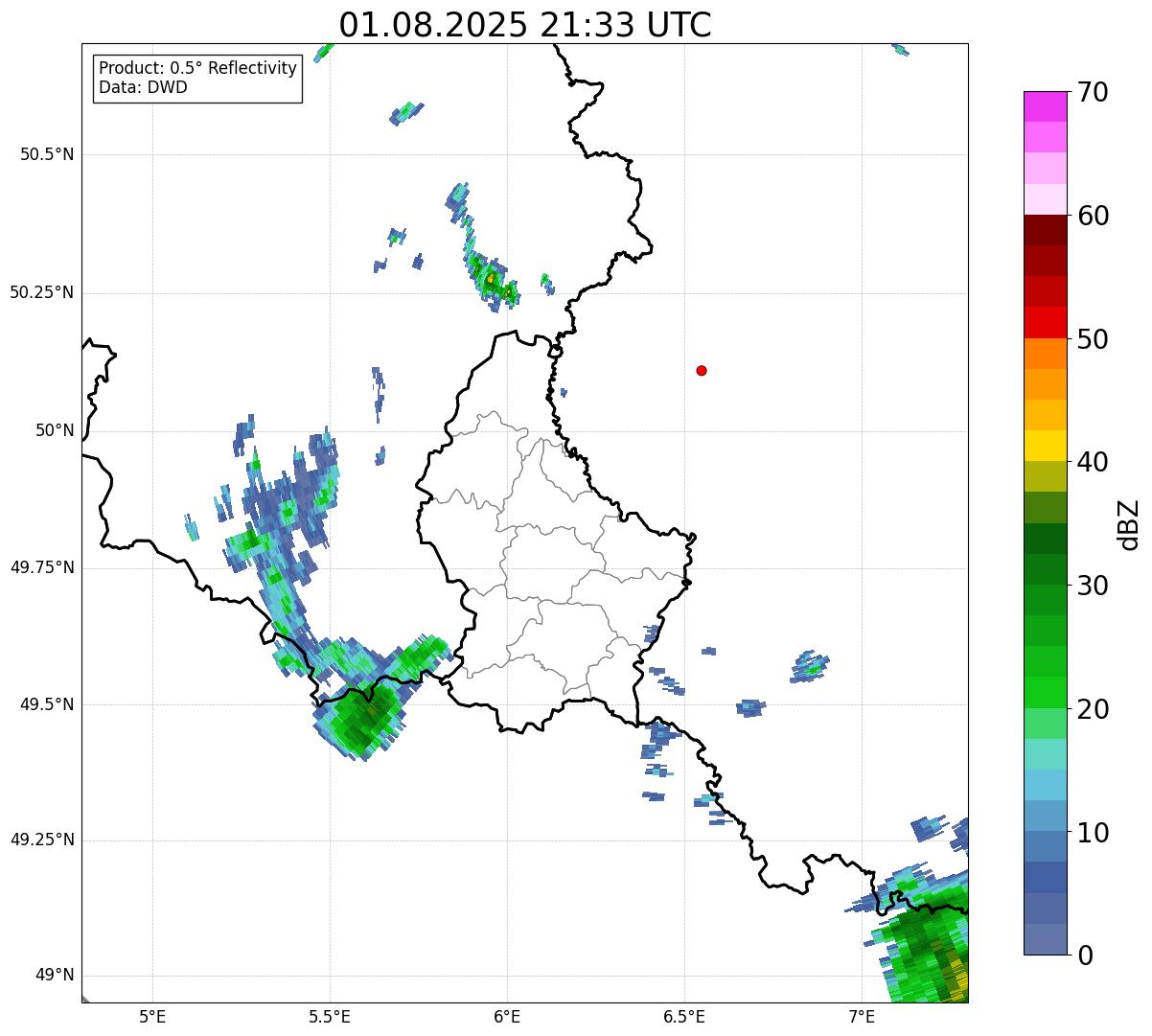Click the latitude label 49.5°N
1152x1036 pixels.
click(x=47, y=704)
